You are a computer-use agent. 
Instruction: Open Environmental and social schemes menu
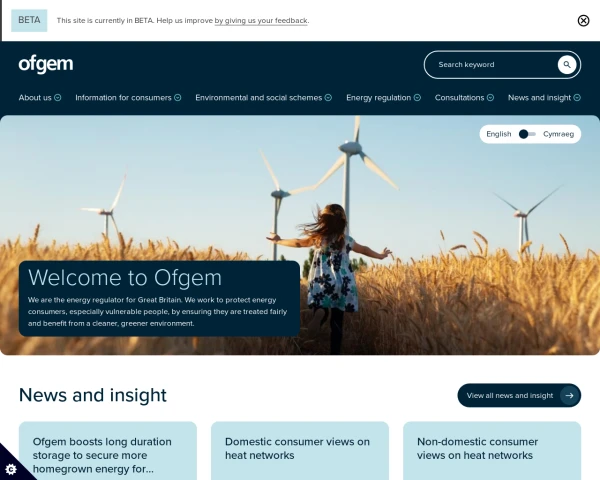coord(259,98)
